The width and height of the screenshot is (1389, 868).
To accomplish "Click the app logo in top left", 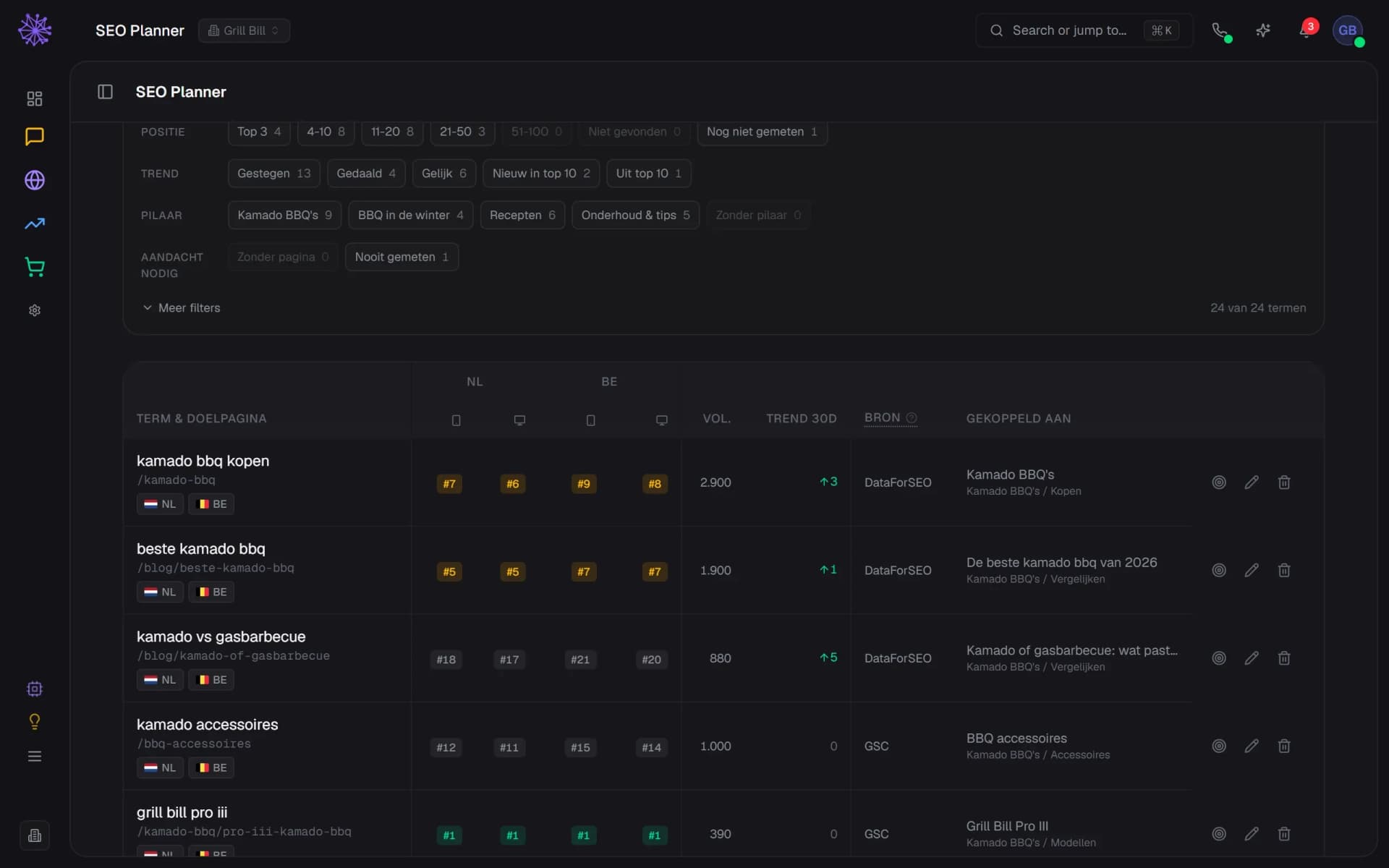I will (35, 30).
